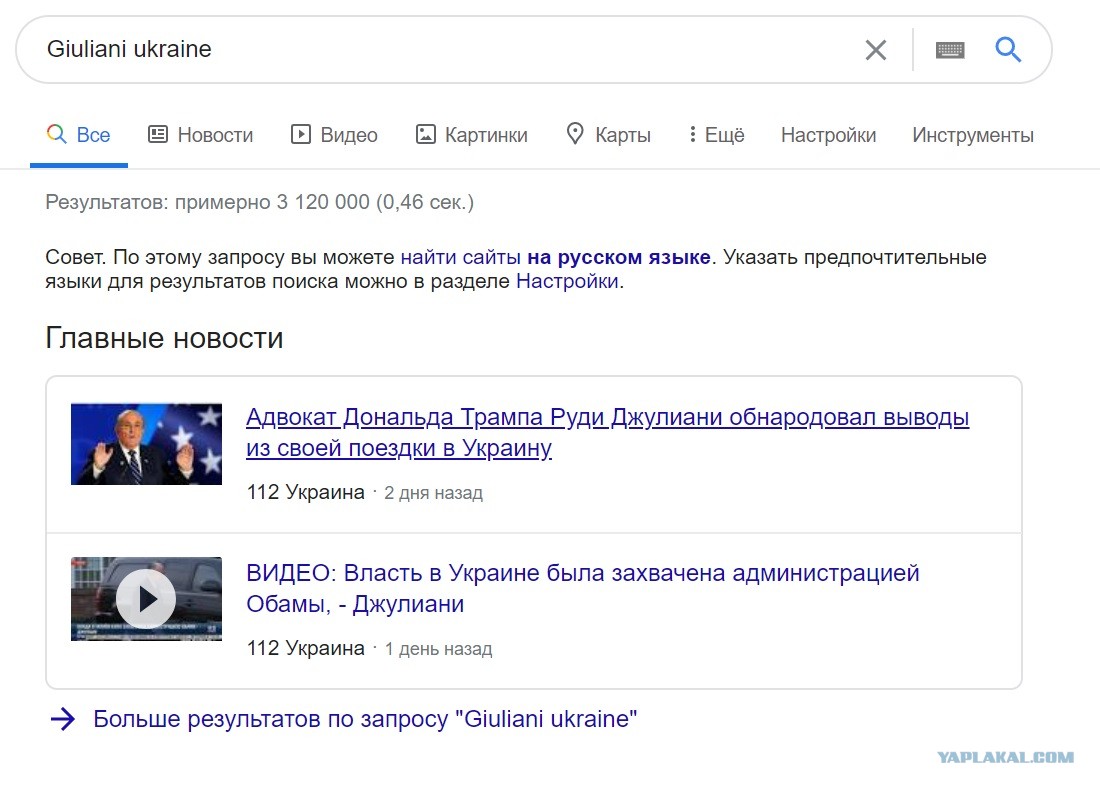Click the arrow icon beside Больше результатов
The height and width of the screenshot is (787, 1100).
(x=63, y=719)
